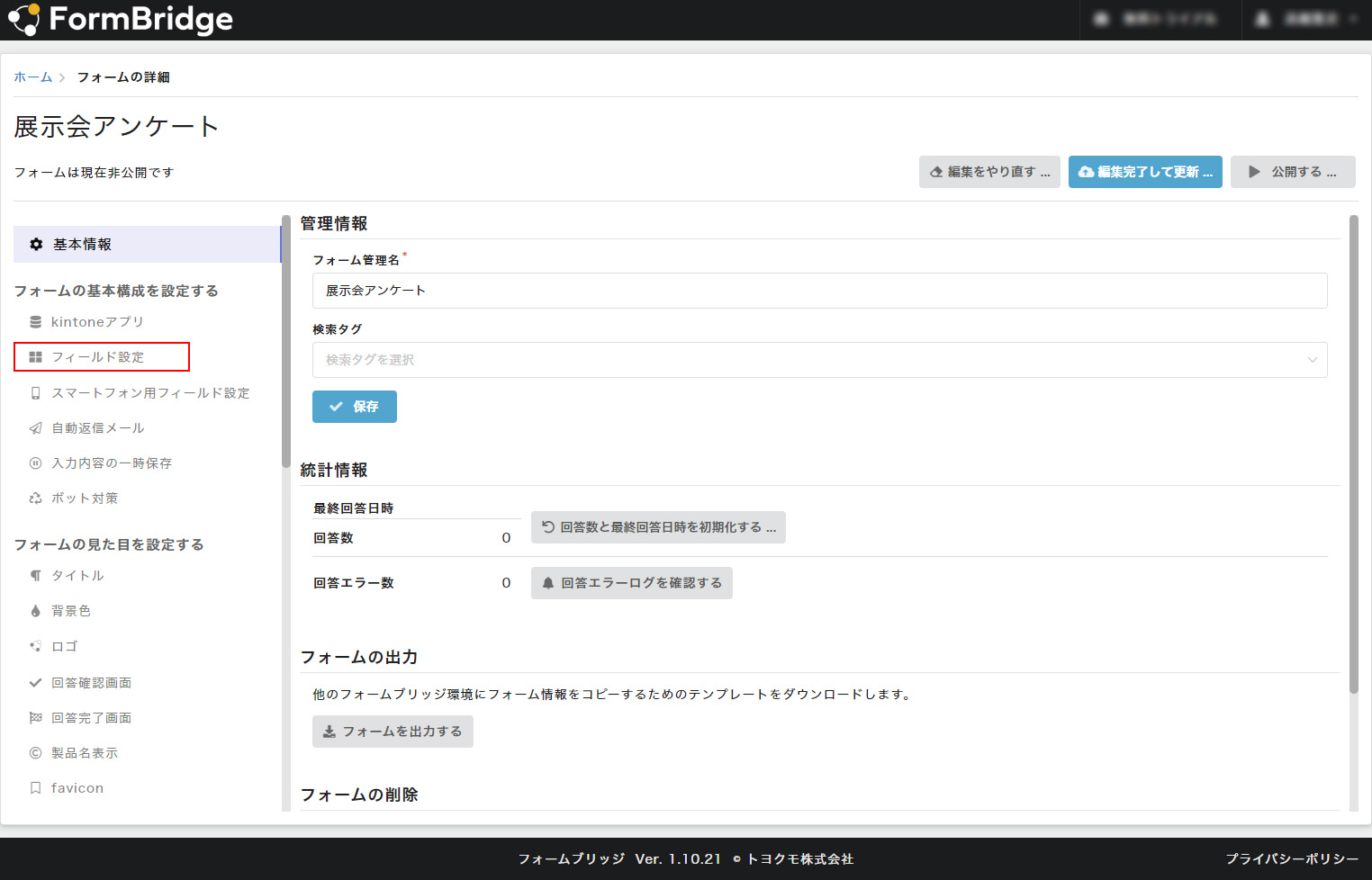Click the bookmark icon beside favicon
This screenshot has height=880, width=1372.
36,788
